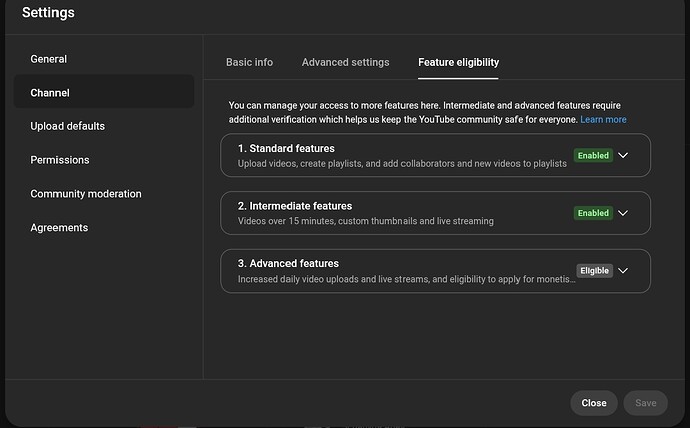Switch to Advanced settings tab
This screenshot has width=690, height=428.
pos(345,62)
